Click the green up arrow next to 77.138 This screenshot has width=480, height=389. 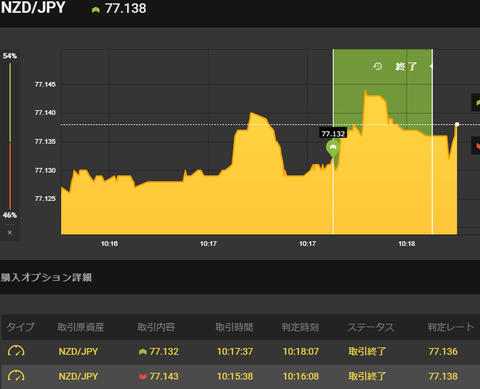[96, 10]
